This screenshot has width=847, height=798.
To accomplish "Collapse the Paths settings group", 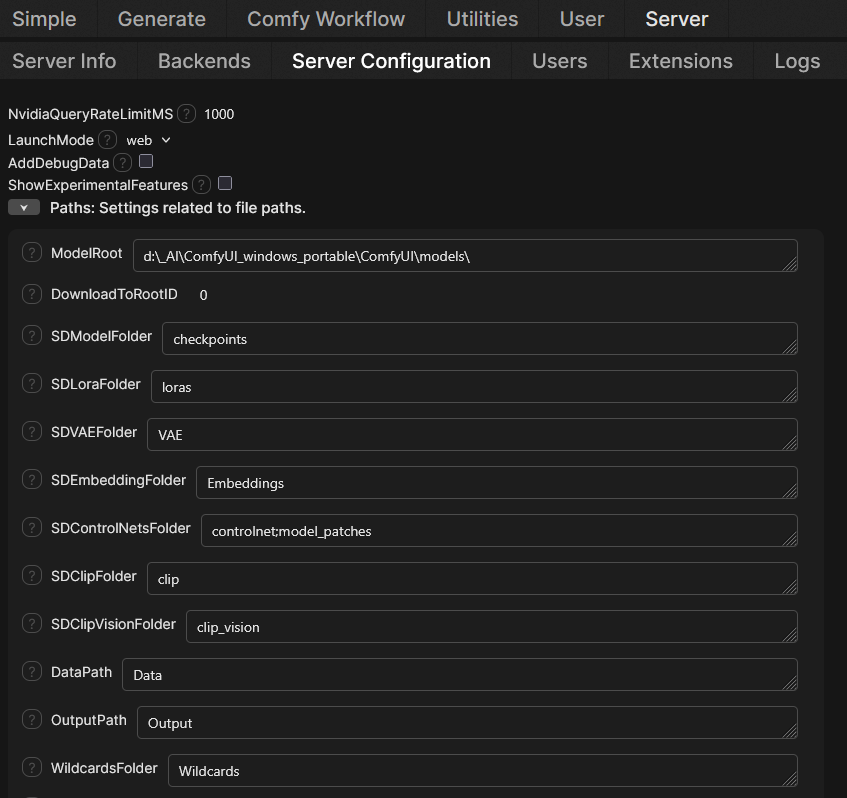I will coord(24,208).
